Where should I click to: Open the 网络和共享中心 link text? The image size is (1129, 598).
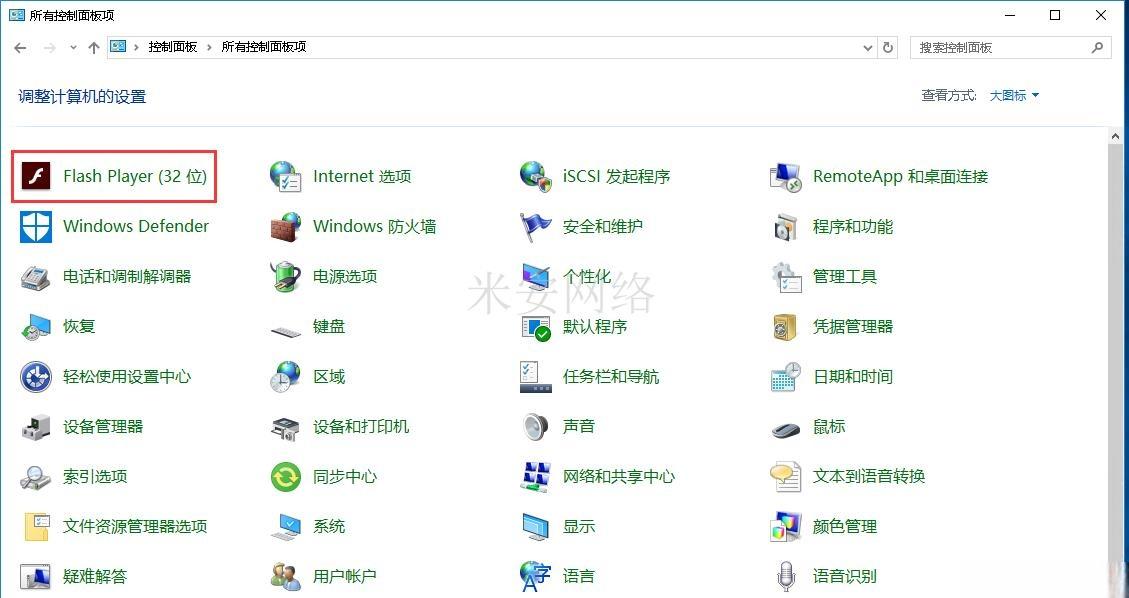click(x=619, y=476)
